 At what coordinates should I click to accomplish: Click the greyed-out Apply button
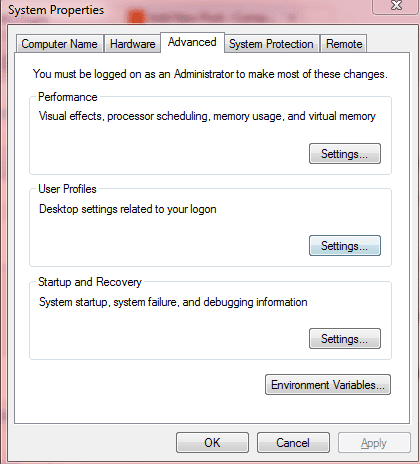(x=374, y=443)
